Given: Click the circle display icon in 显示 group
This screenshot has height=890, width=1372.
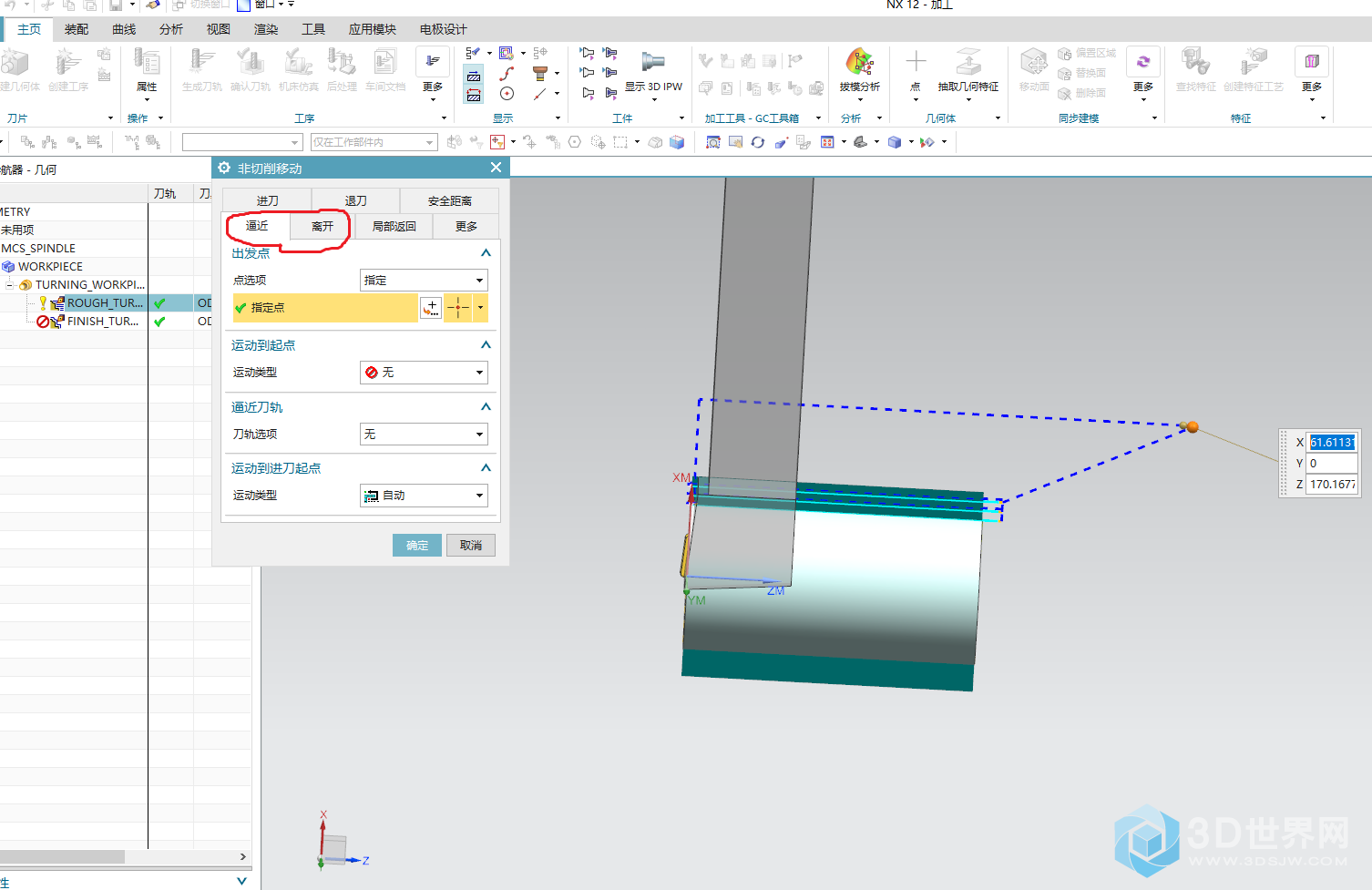Looking at the screenshot, I should point(507,93).
